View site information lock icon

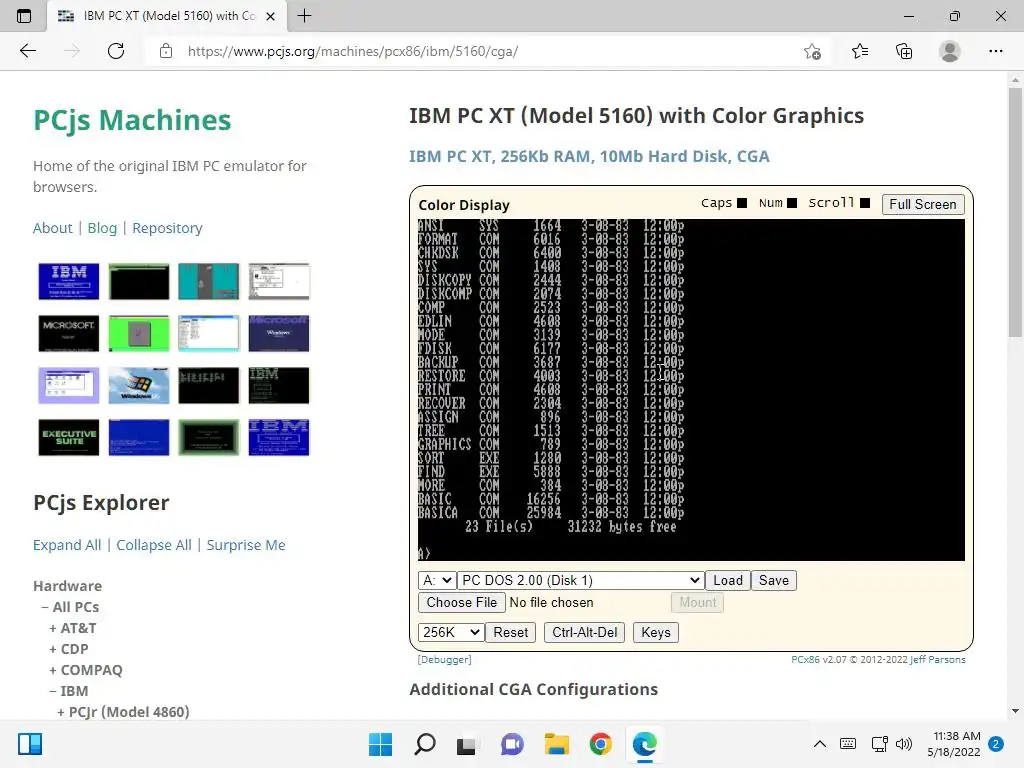pyautogui.click(x=166, y=51)
